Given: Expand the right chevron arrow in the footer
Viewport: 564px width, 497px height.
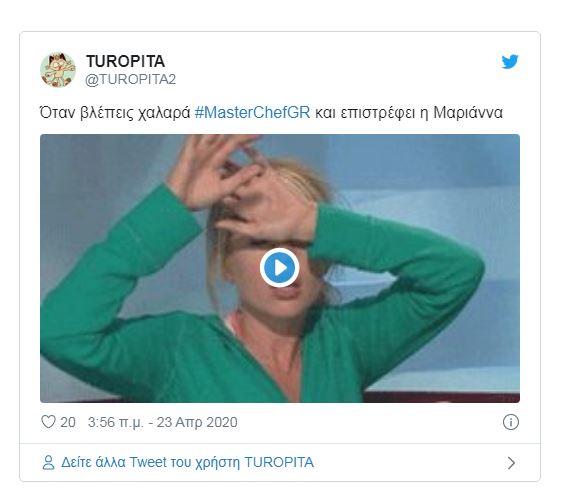Looking at the screenshot, I should click(x=511, y=463).
